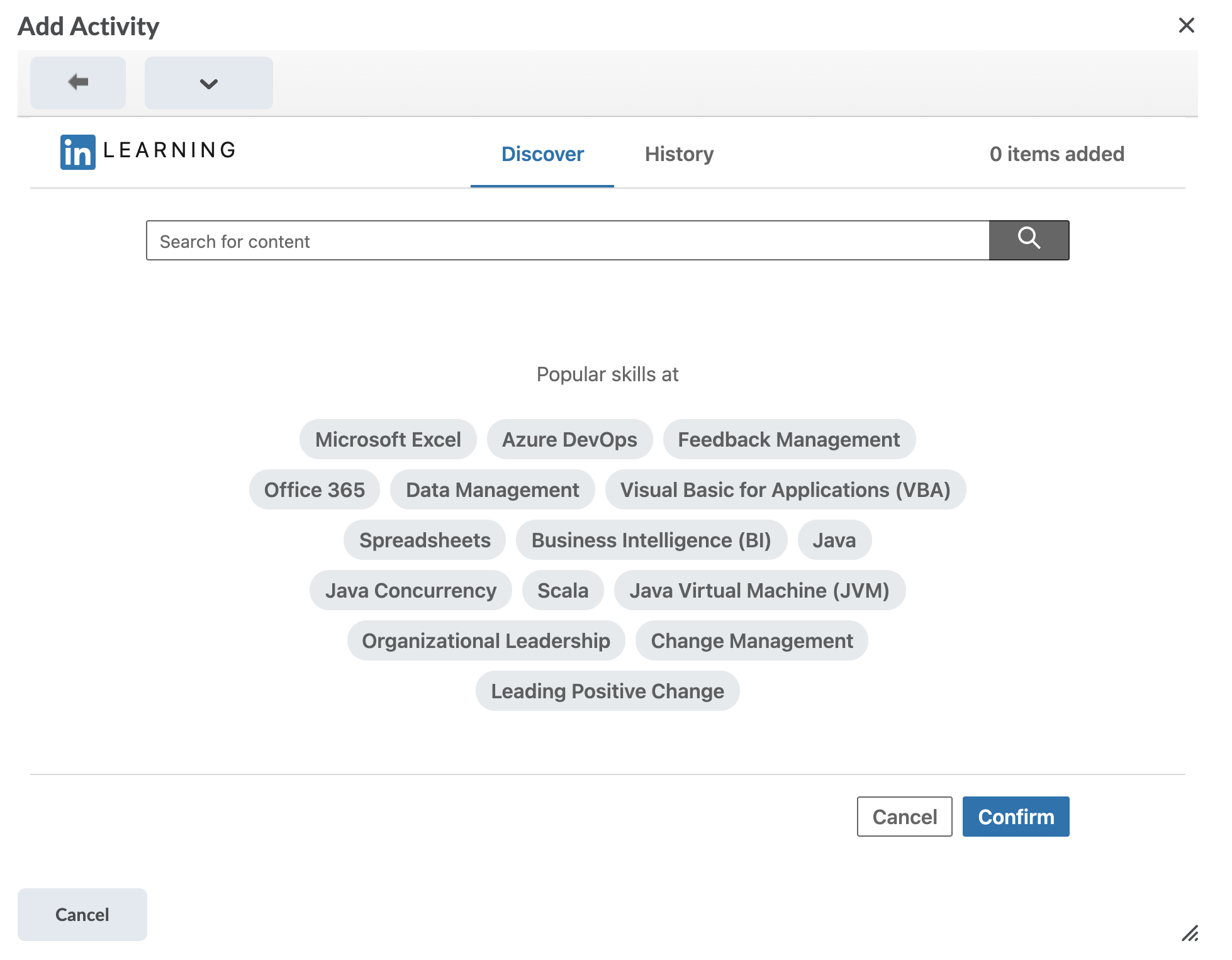Choose the Feedback Management skill
Image resolution: width=1232 pixels, height=960 pixels.
click(x=789, y=439)
